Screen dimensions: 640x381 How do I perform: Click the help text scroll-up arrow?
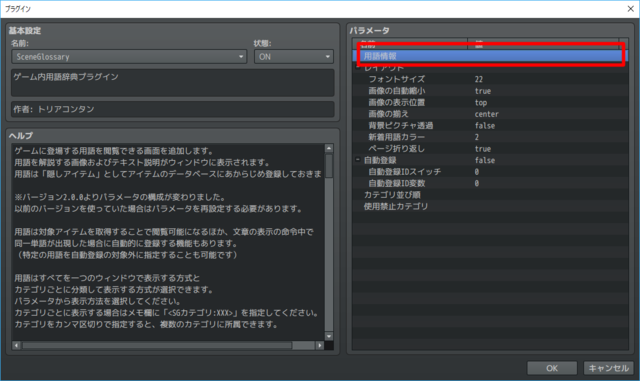pos(329,148)
